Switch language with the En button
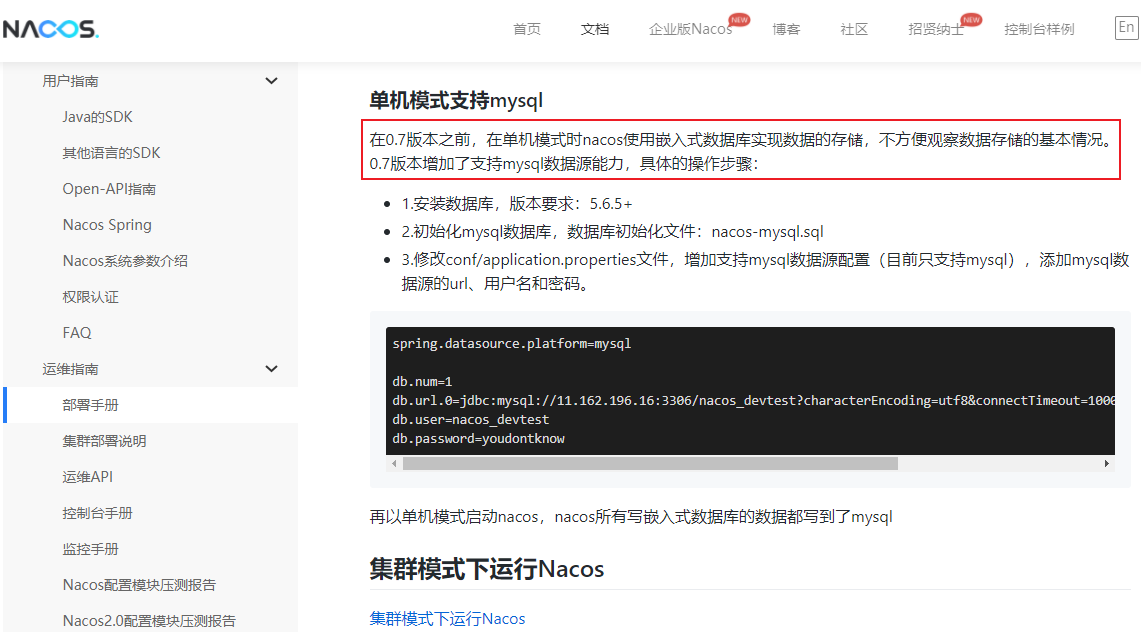 [1126, 28]
